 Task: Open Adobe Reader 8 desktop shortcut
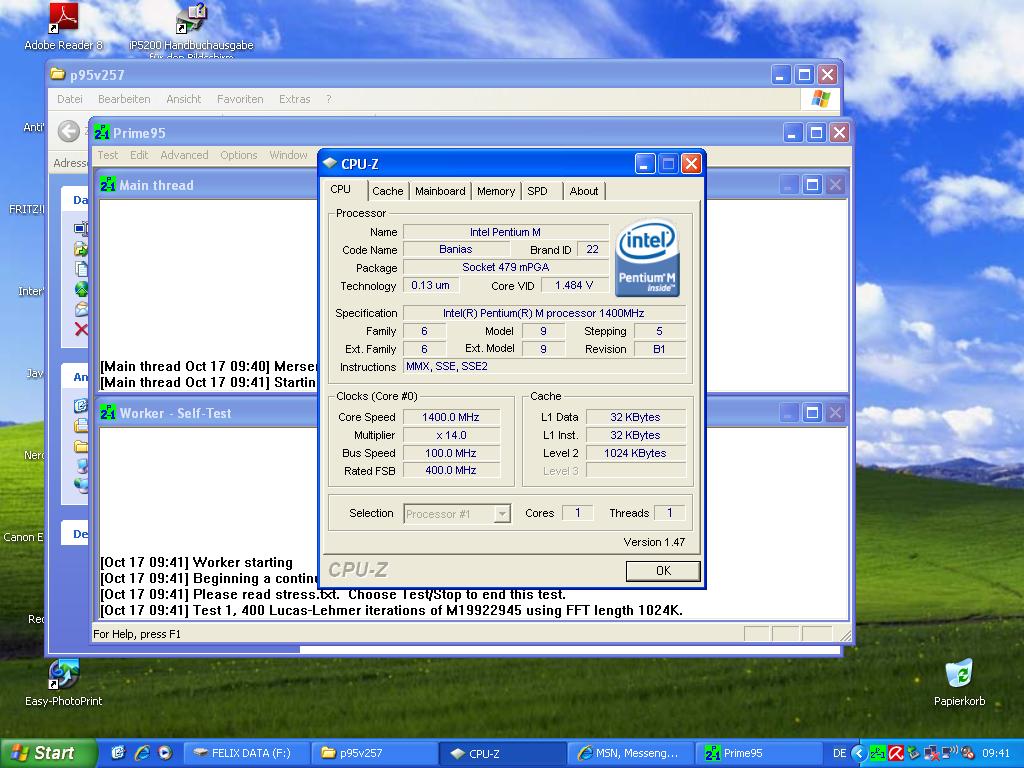tap(63, 26)
